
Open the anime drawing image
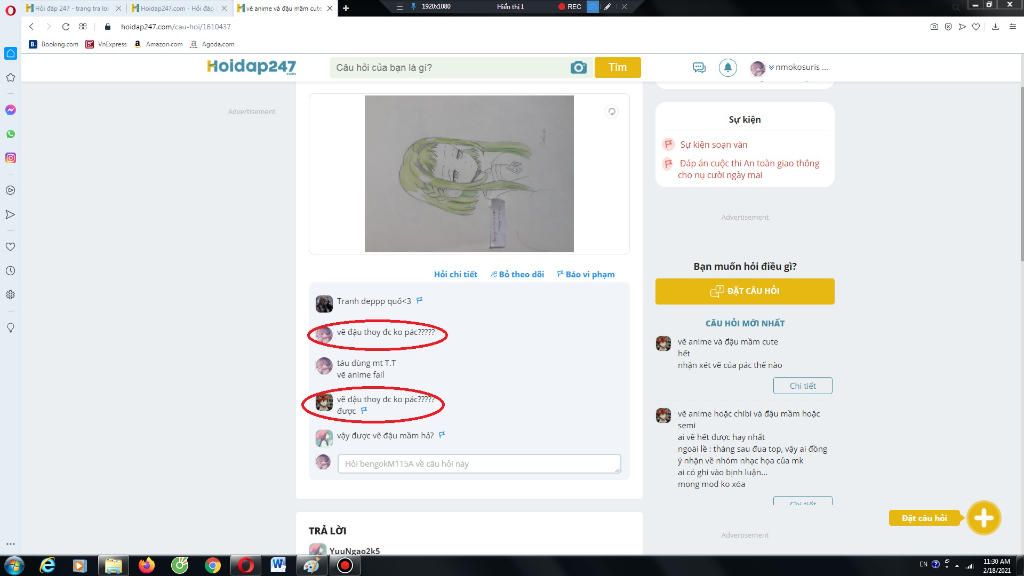tap(469, 174)
